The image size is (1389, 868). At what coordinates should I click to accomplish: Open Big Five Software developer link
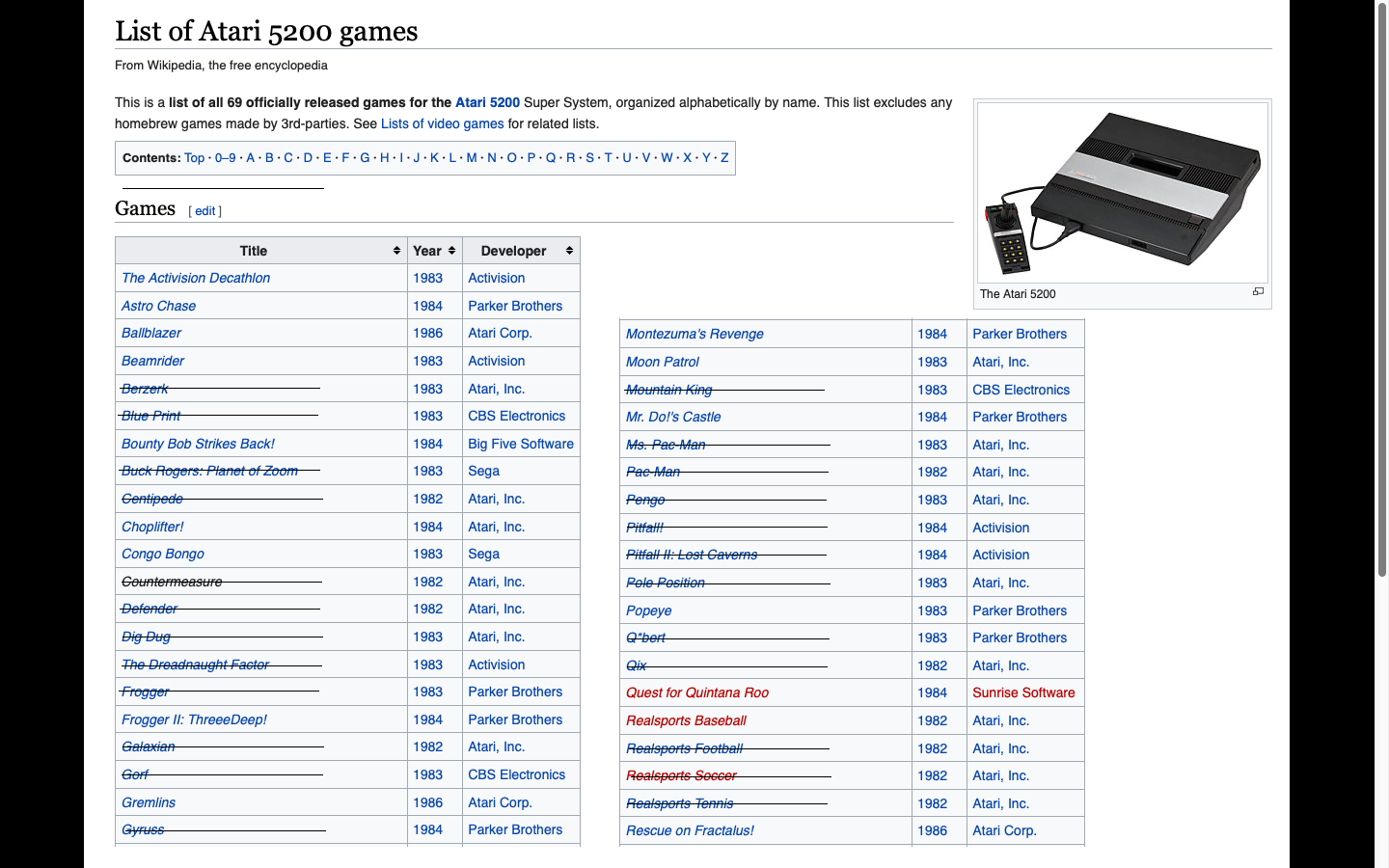point(521,444)
